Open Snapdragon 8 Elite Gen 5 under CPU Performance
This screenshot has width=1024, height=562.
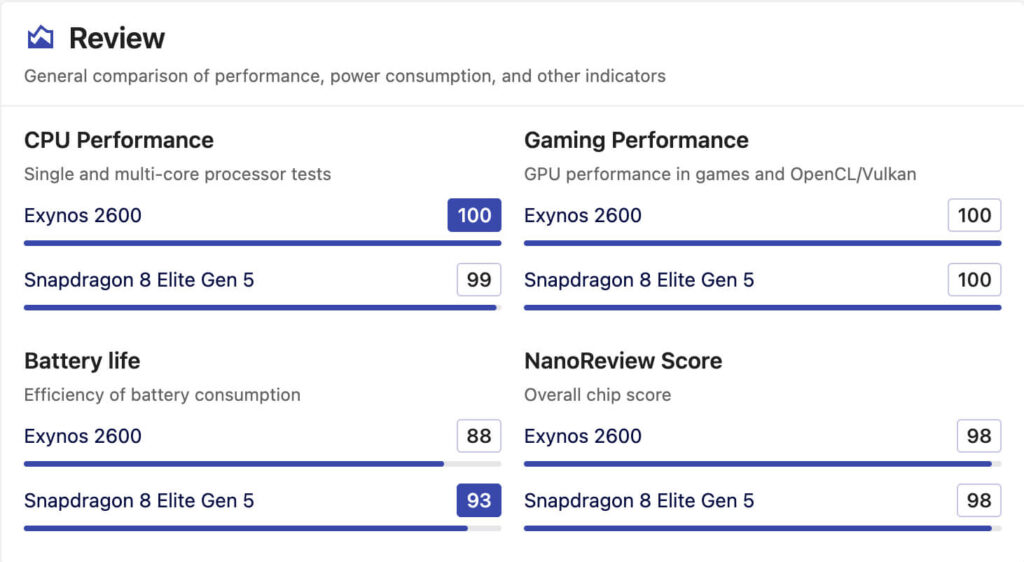coord(139,280)
